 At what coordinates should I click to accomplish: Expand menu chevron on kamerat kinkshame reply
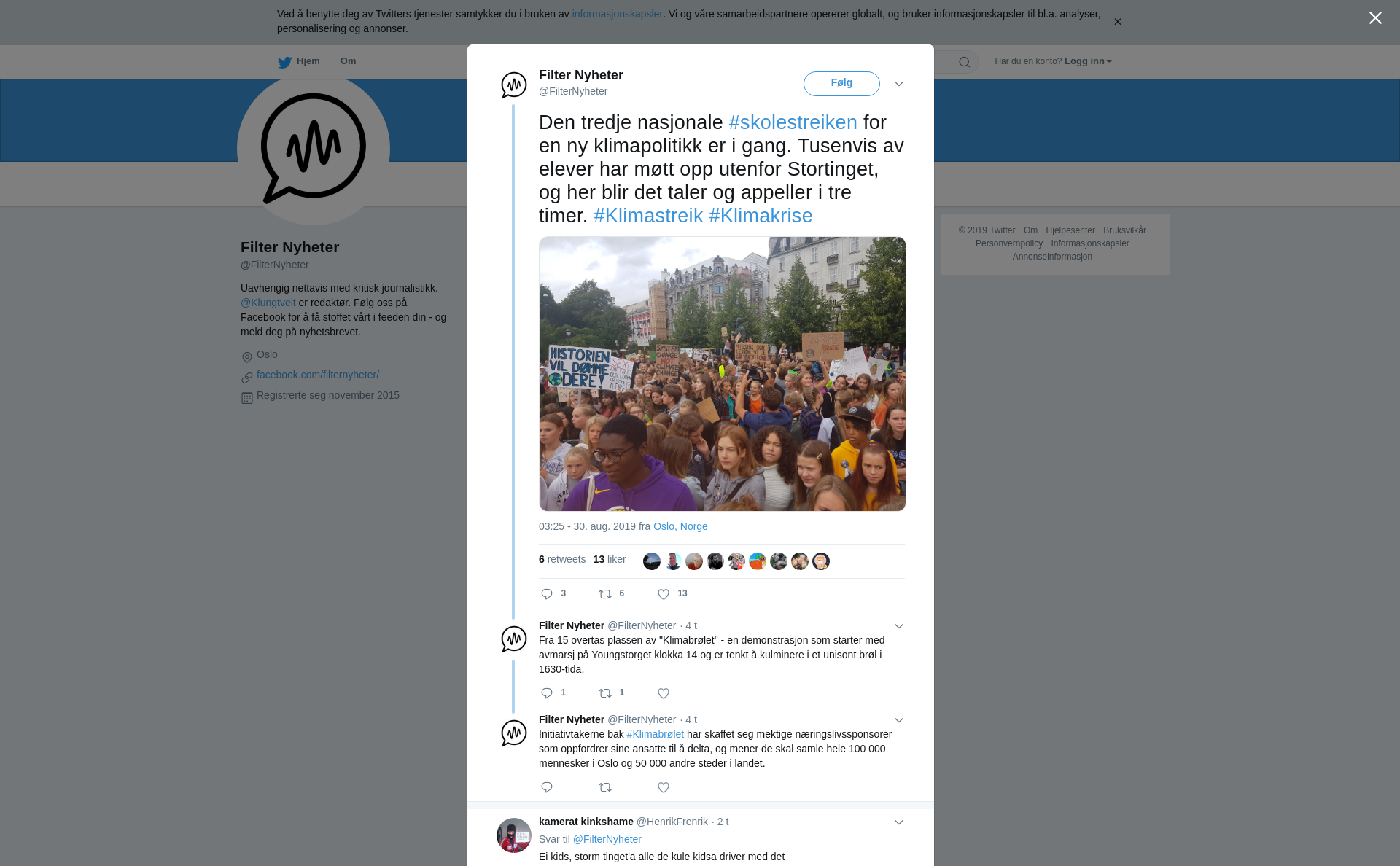click(899, 822)
